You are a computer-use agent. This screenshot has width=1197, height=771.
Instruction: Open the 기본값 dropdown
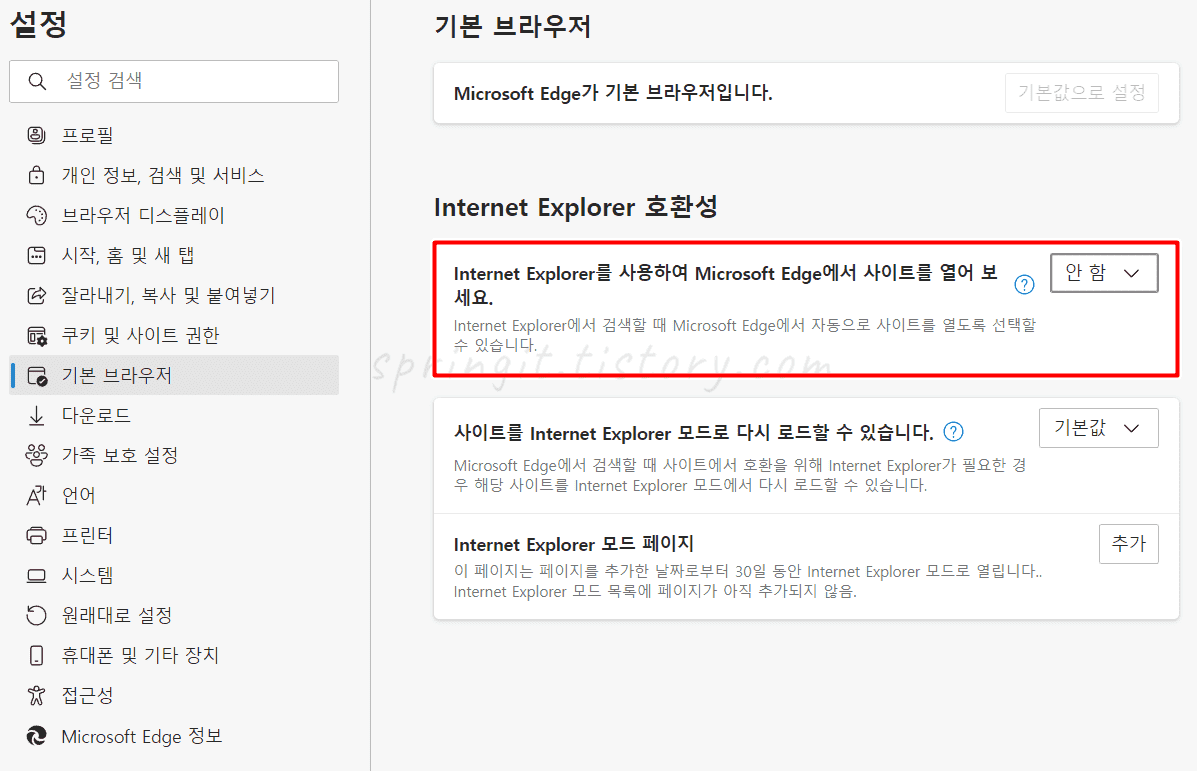1098,427
